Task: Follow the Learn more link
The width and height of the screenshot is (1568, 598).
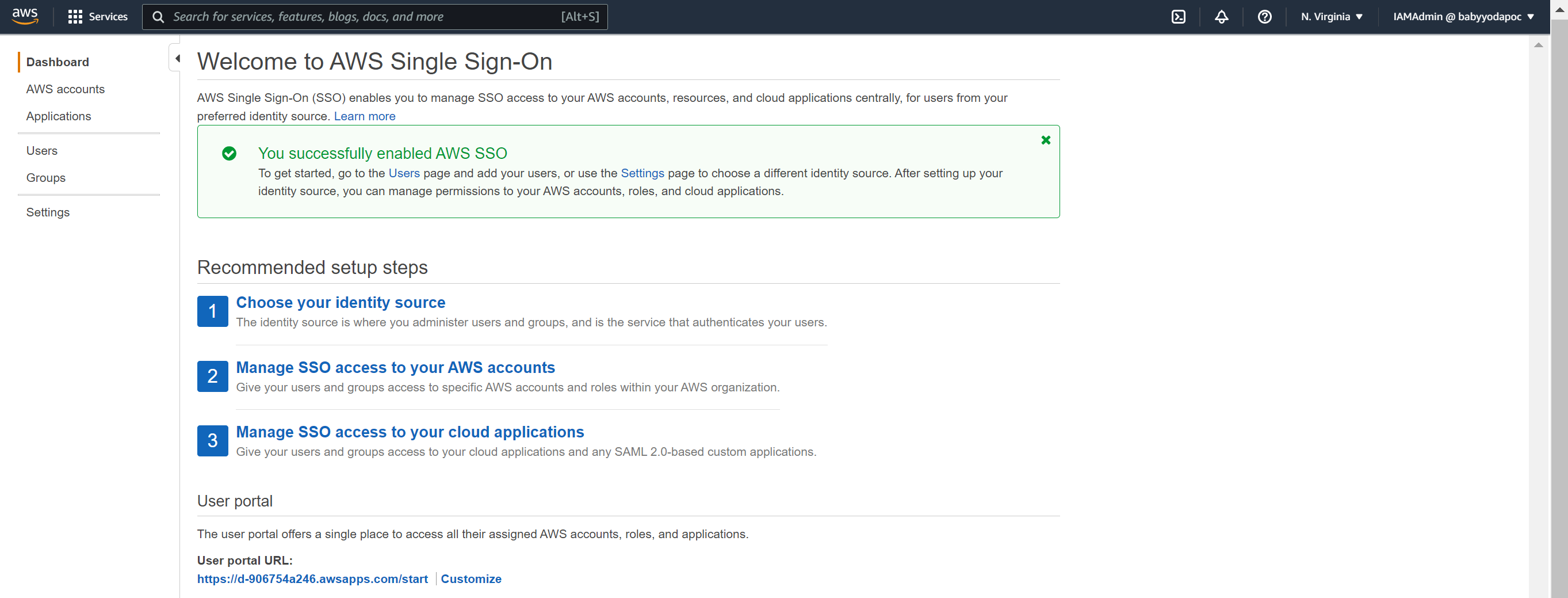Action: point(365,116)
